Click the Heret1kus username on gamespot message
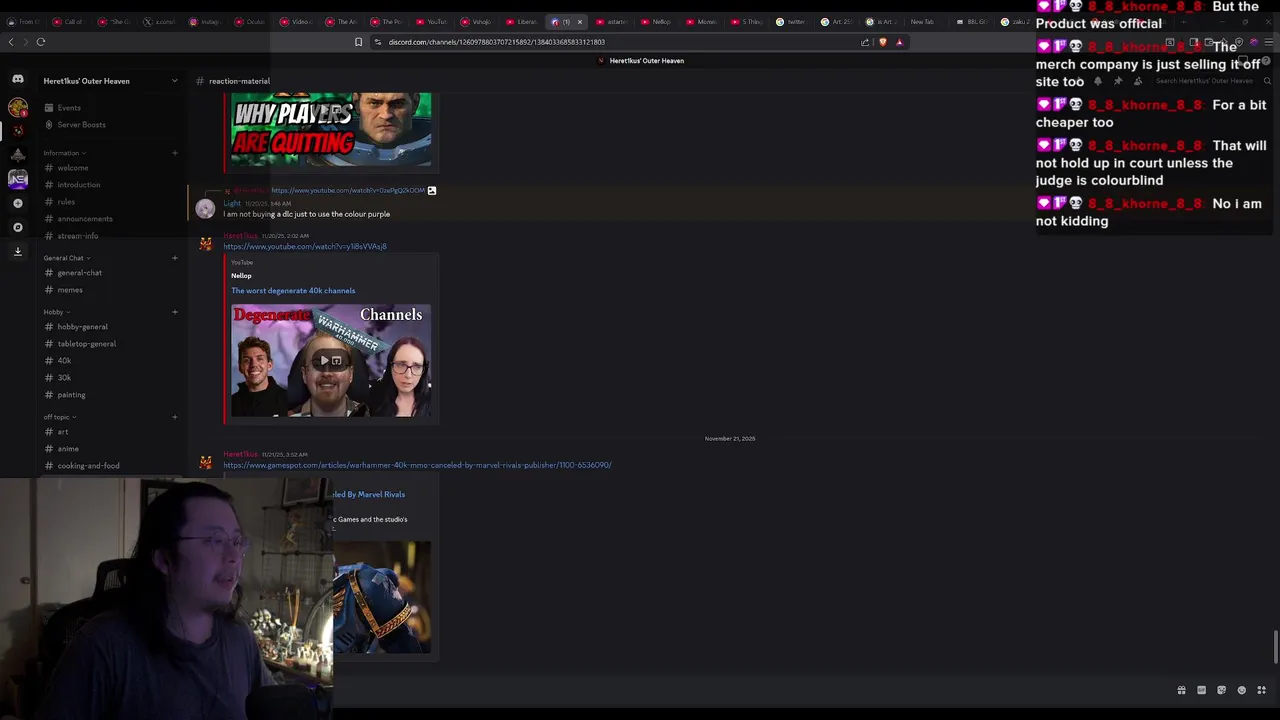The height and width of the screenshot is (720, 1280). (x=240, y=455)
